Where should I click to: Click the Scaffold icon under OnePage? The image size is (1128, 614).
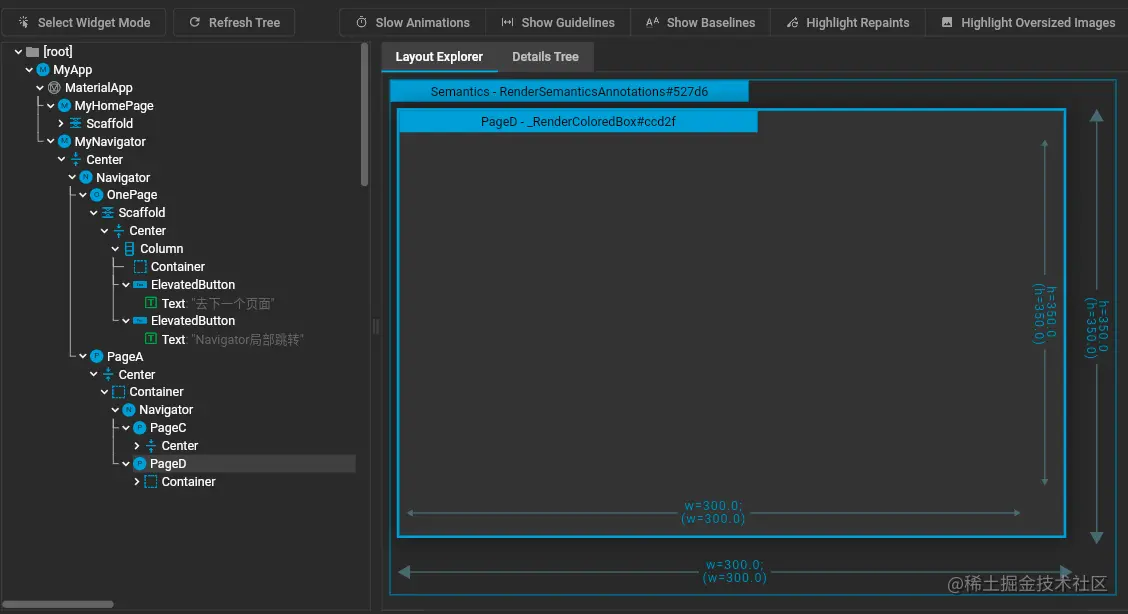tap(108, 213)
